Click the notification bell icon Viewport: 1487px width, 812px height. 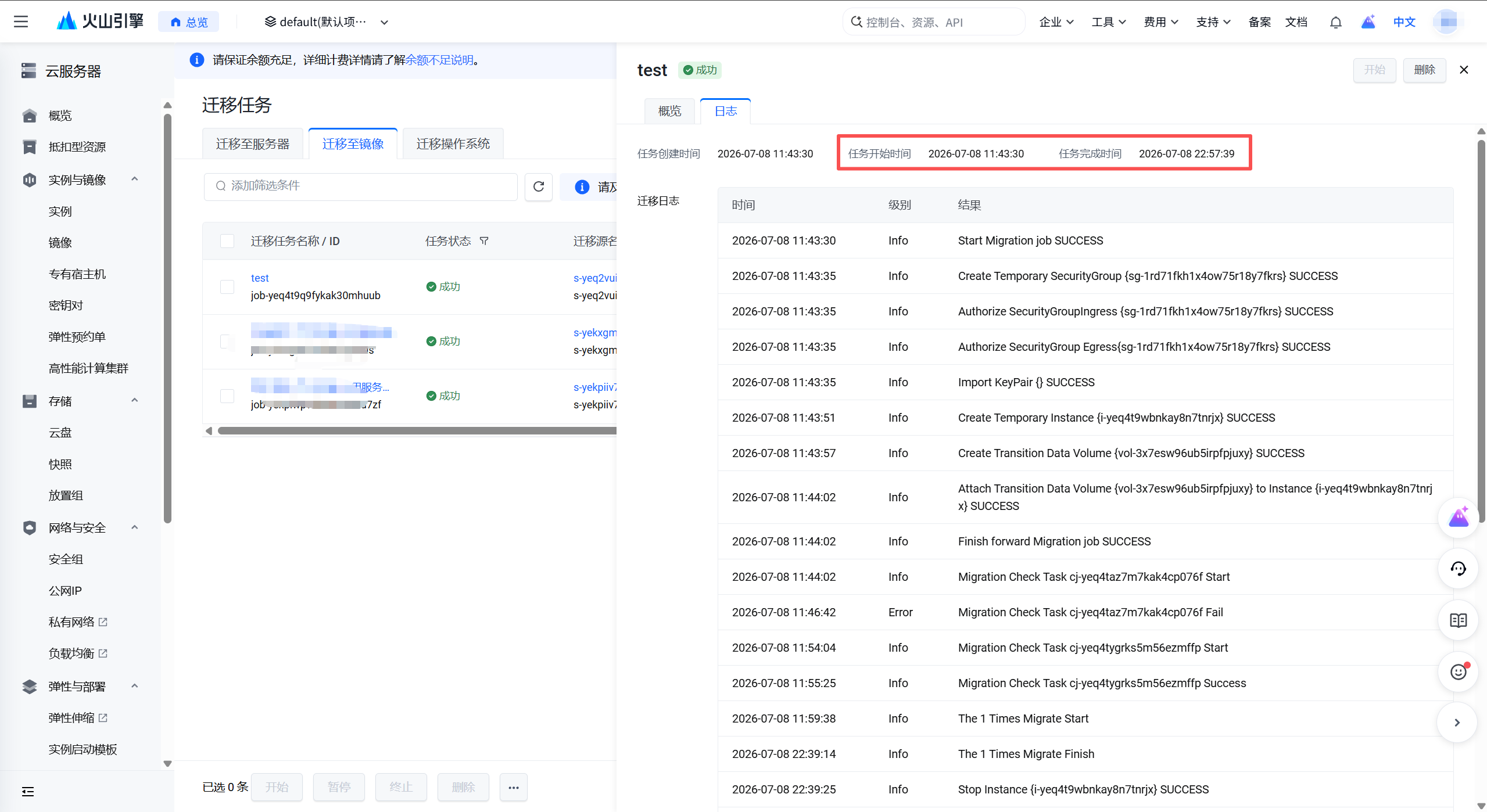tap(1335, 22)
